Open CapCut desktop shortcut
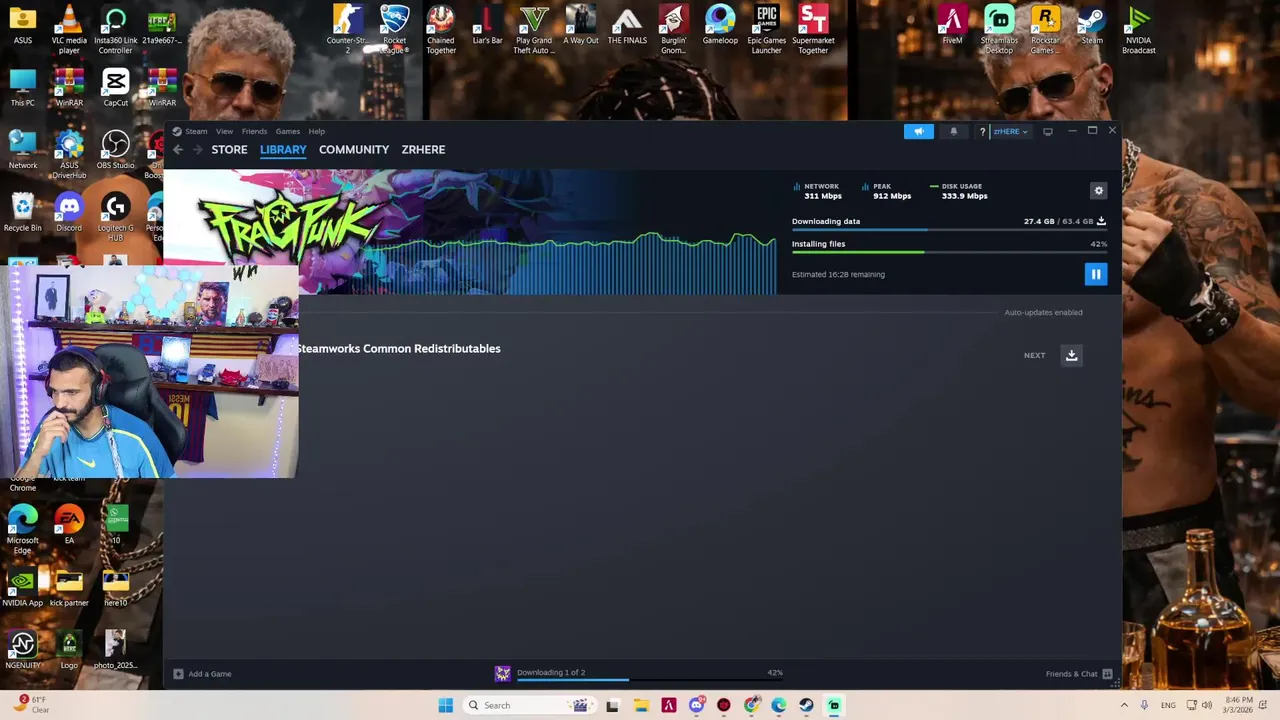The width and height of the screenshot is (1280, 720). pos(115,88)
